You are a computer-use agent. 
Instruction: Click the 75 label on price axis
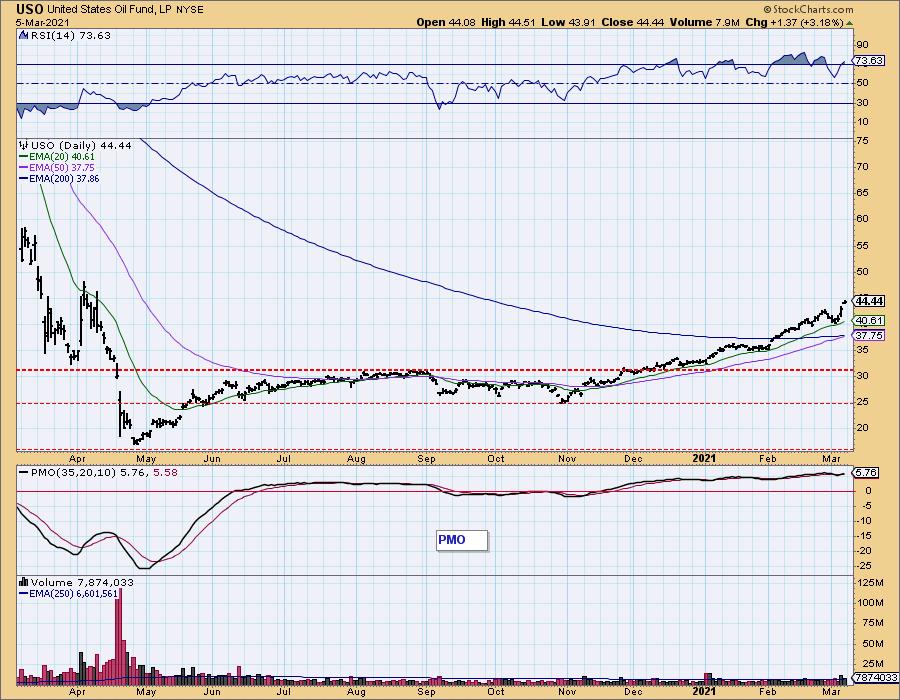863,141
